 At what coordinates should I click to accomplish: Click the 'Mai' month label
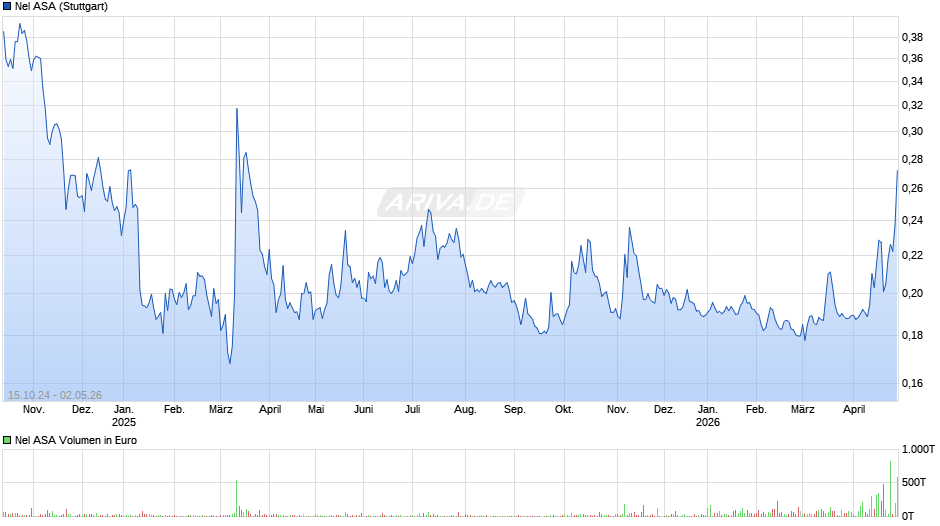tap(316, 410)
